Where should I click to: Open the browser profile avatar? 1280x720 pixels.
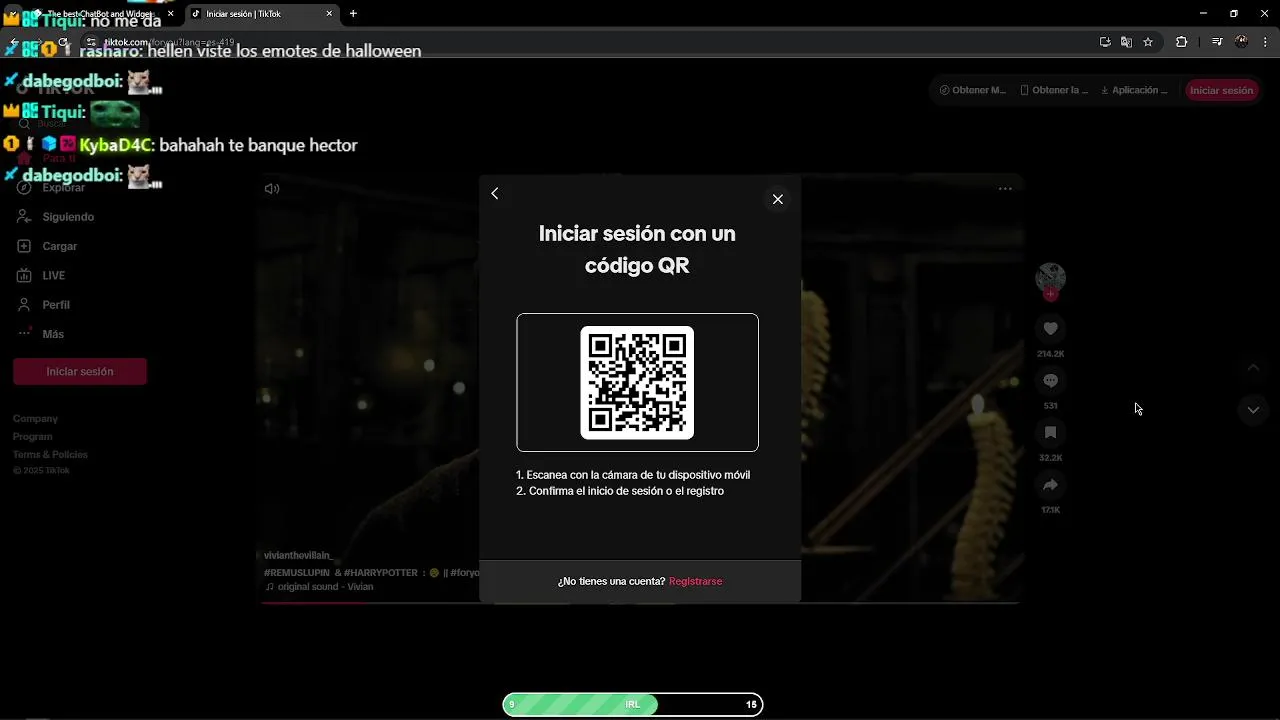coord(1241,42)
